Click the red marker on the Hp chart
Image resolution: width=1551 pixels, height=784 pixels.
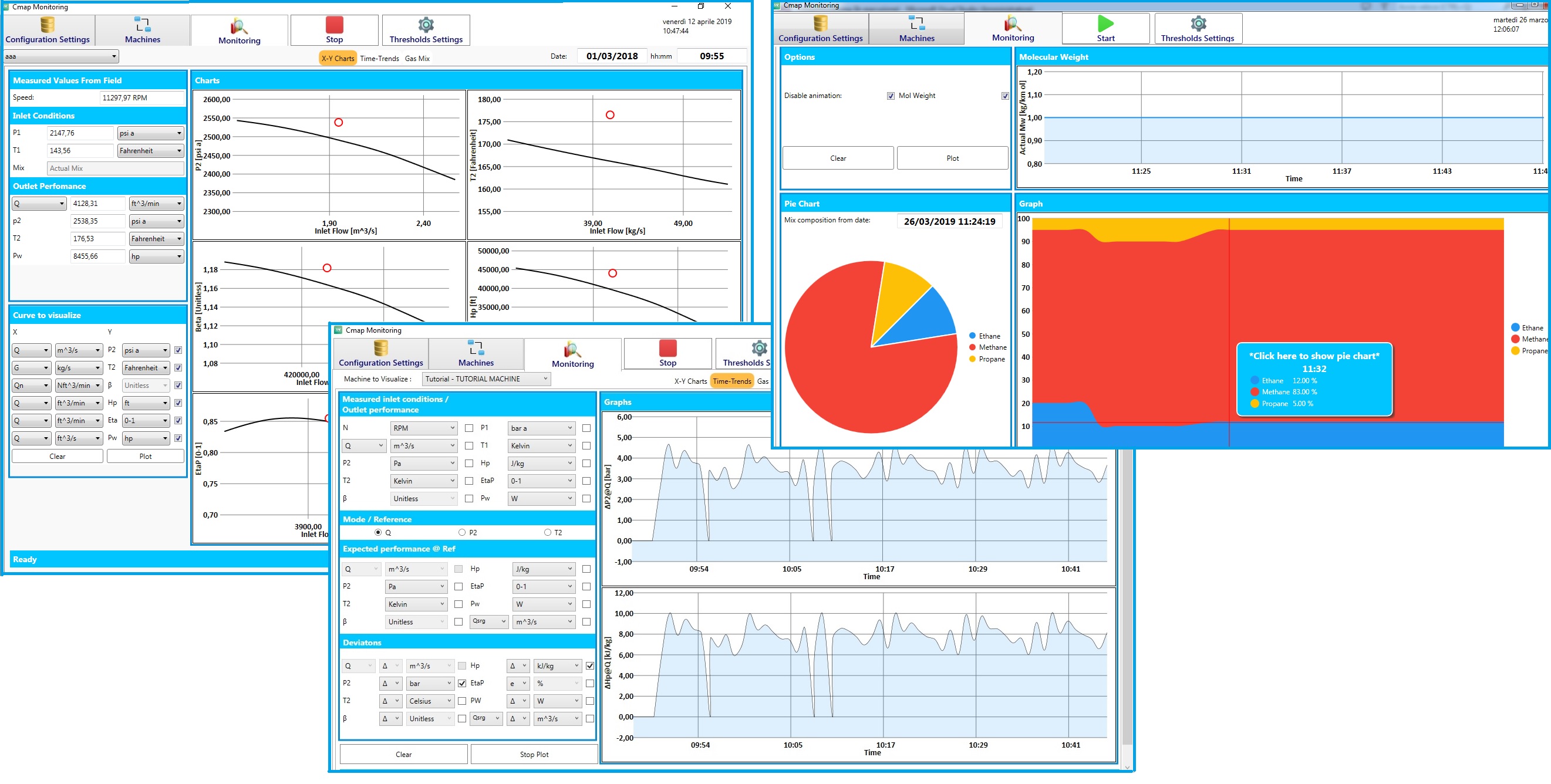point(612,273)
